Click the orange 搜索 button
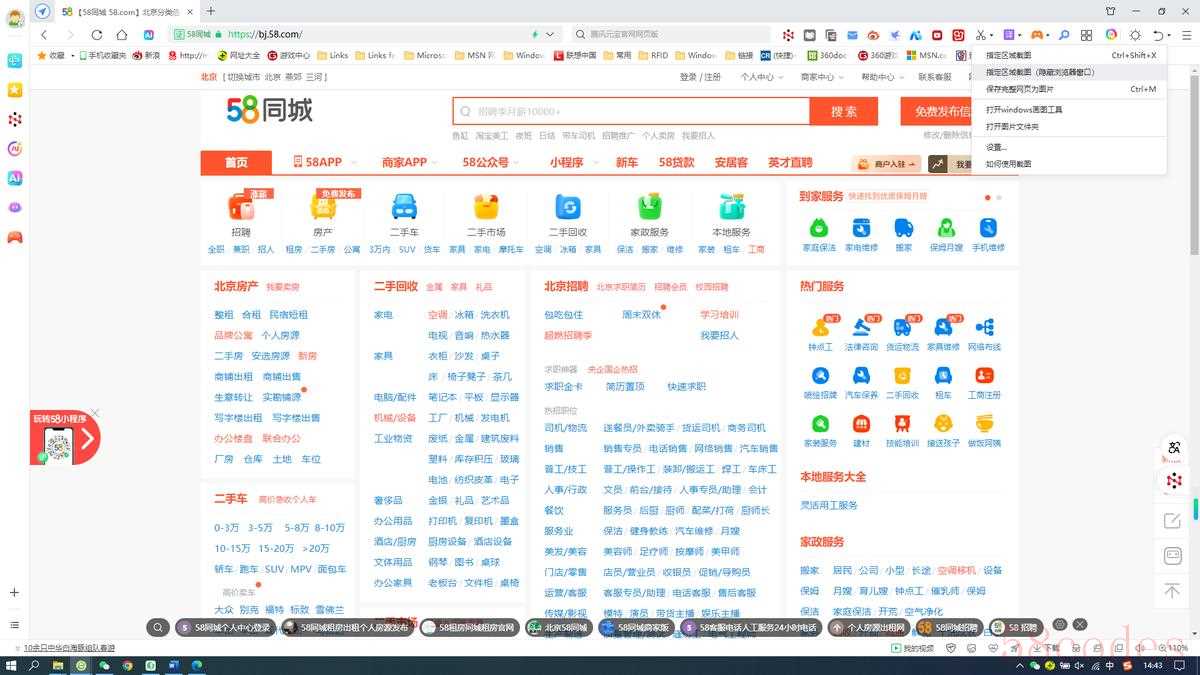The height and width of the screenshot is (675, 1200). click(x=845, y=111)
